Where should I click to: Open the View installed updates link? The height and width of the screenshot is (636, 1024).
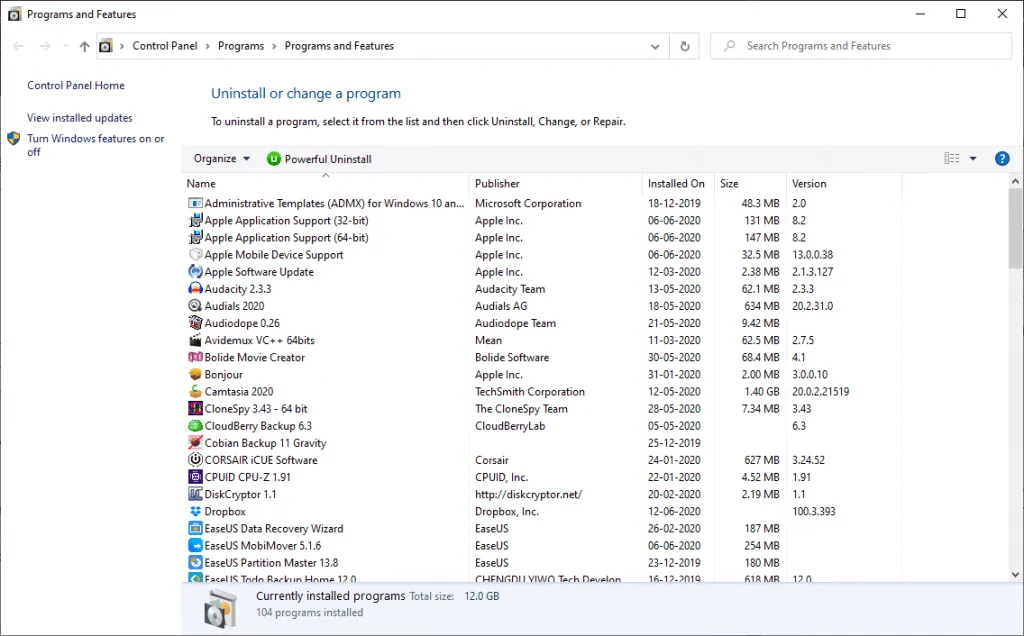(80, 118)
